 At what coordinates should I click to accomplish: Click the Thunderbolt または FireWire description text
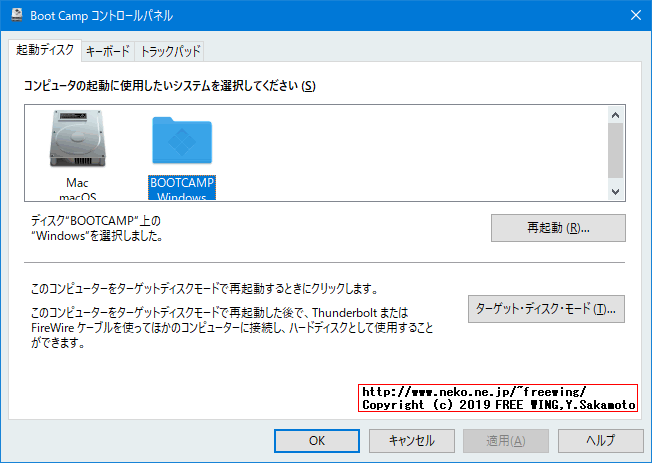[x=232, y=328]
